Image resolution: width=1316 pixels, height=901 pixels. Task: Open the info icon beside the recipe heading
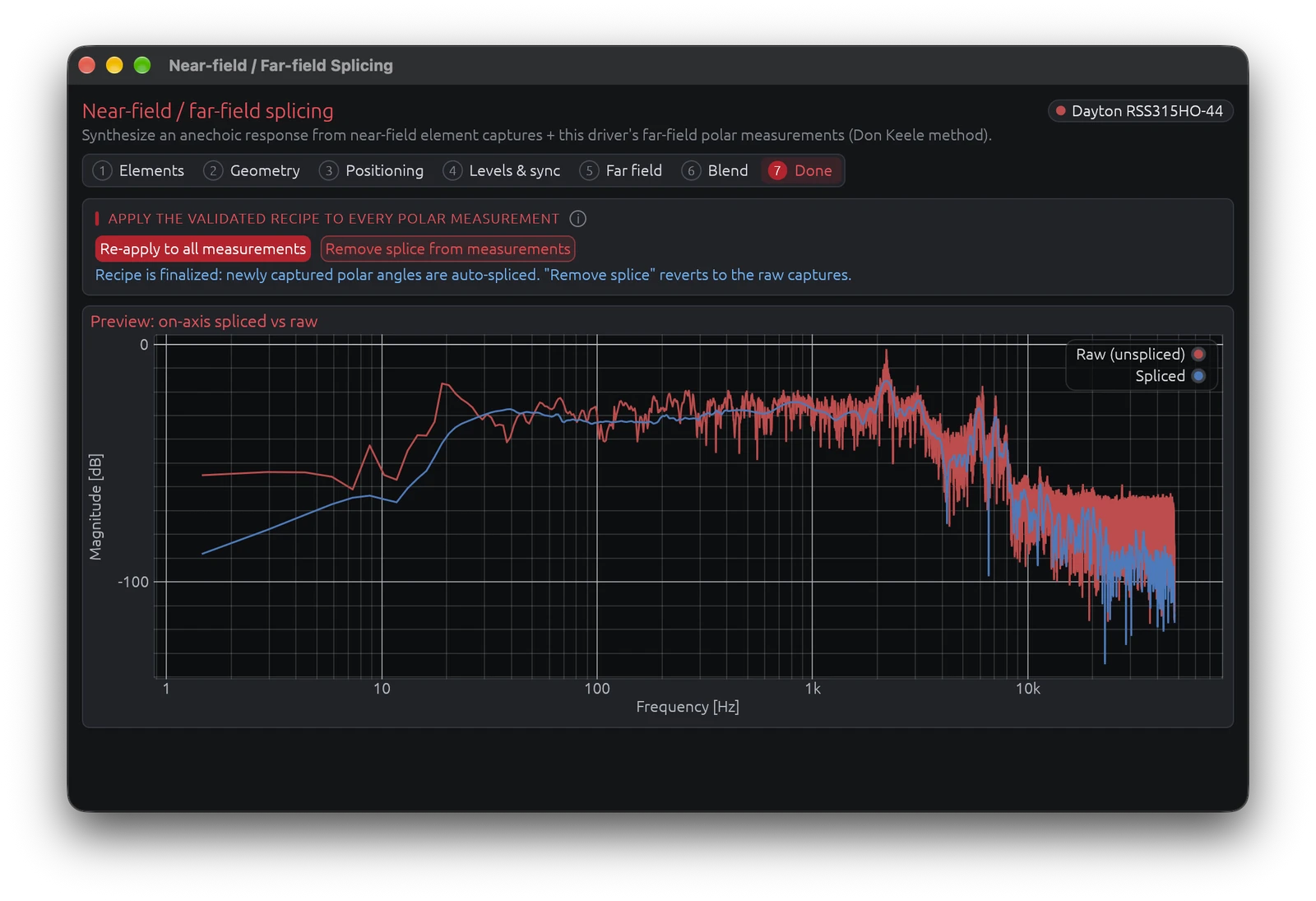pyautogui.click(x=578, y=219)
